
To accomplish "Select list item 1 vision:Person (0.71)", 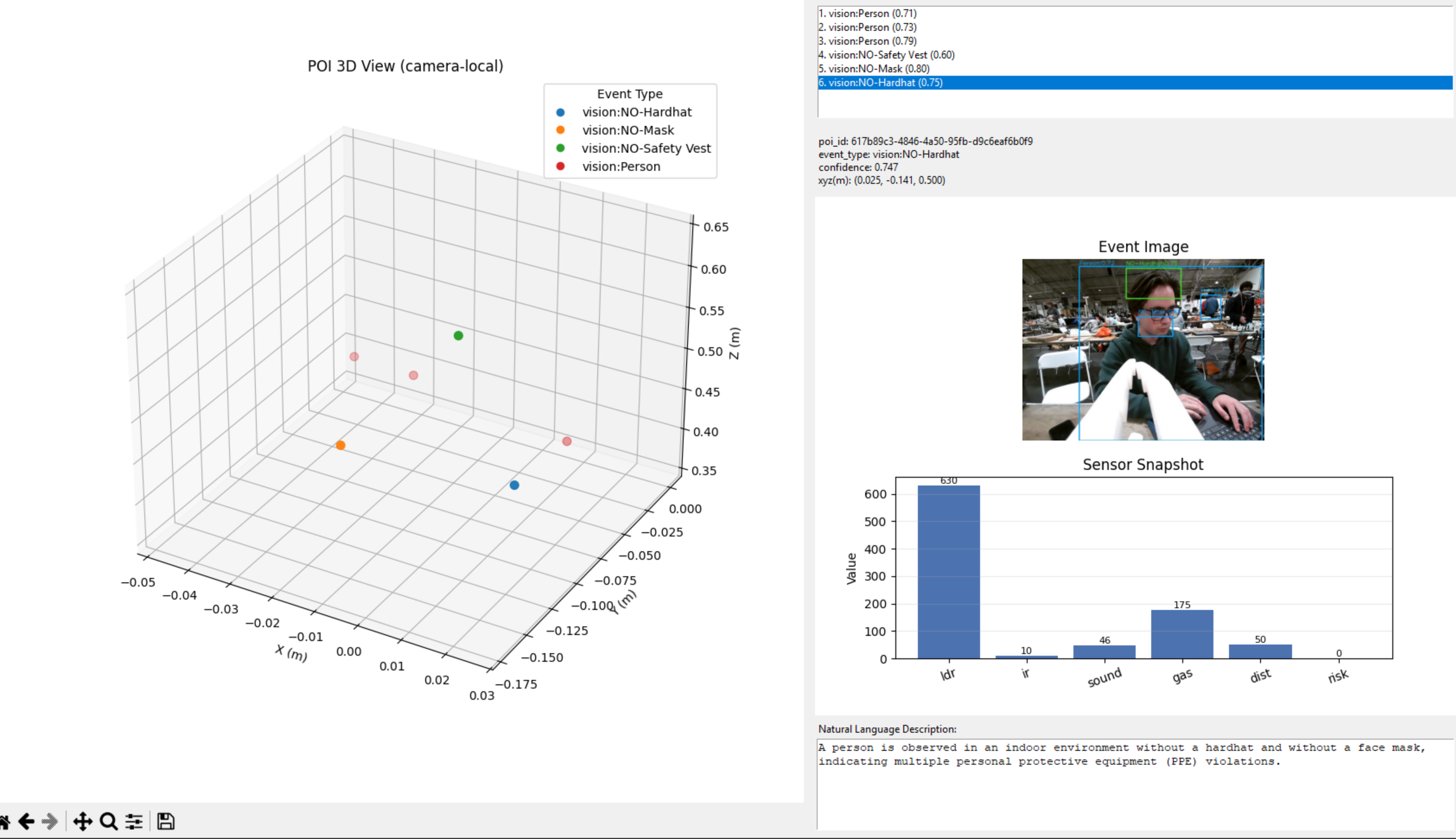I will click(x=868, y=13).
